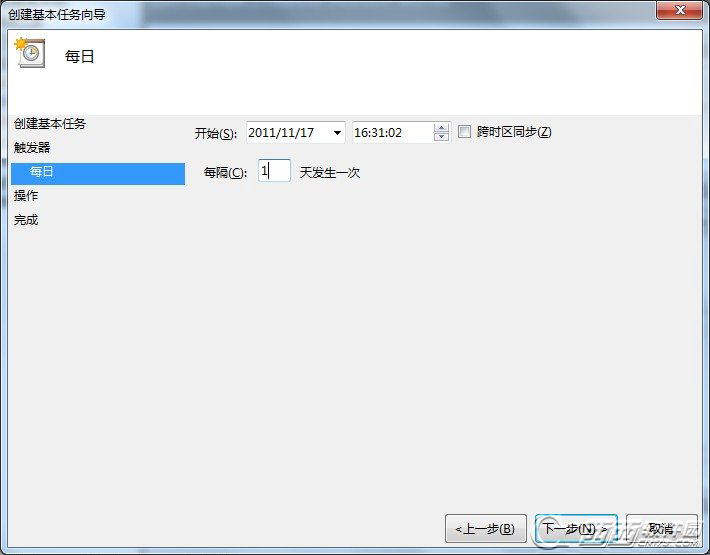710x555 pixels.
Task: Click the 取消 cancel button
Action: pos(662,528)
